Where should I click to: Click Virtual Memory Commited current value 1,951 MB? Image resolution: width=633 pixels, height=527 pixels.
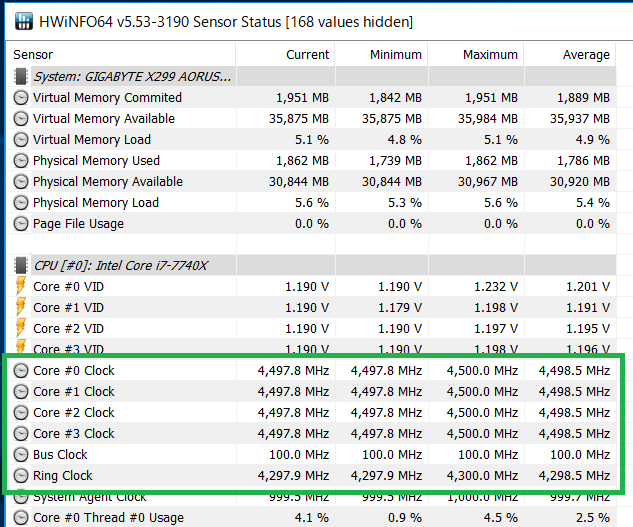point(302,97)
